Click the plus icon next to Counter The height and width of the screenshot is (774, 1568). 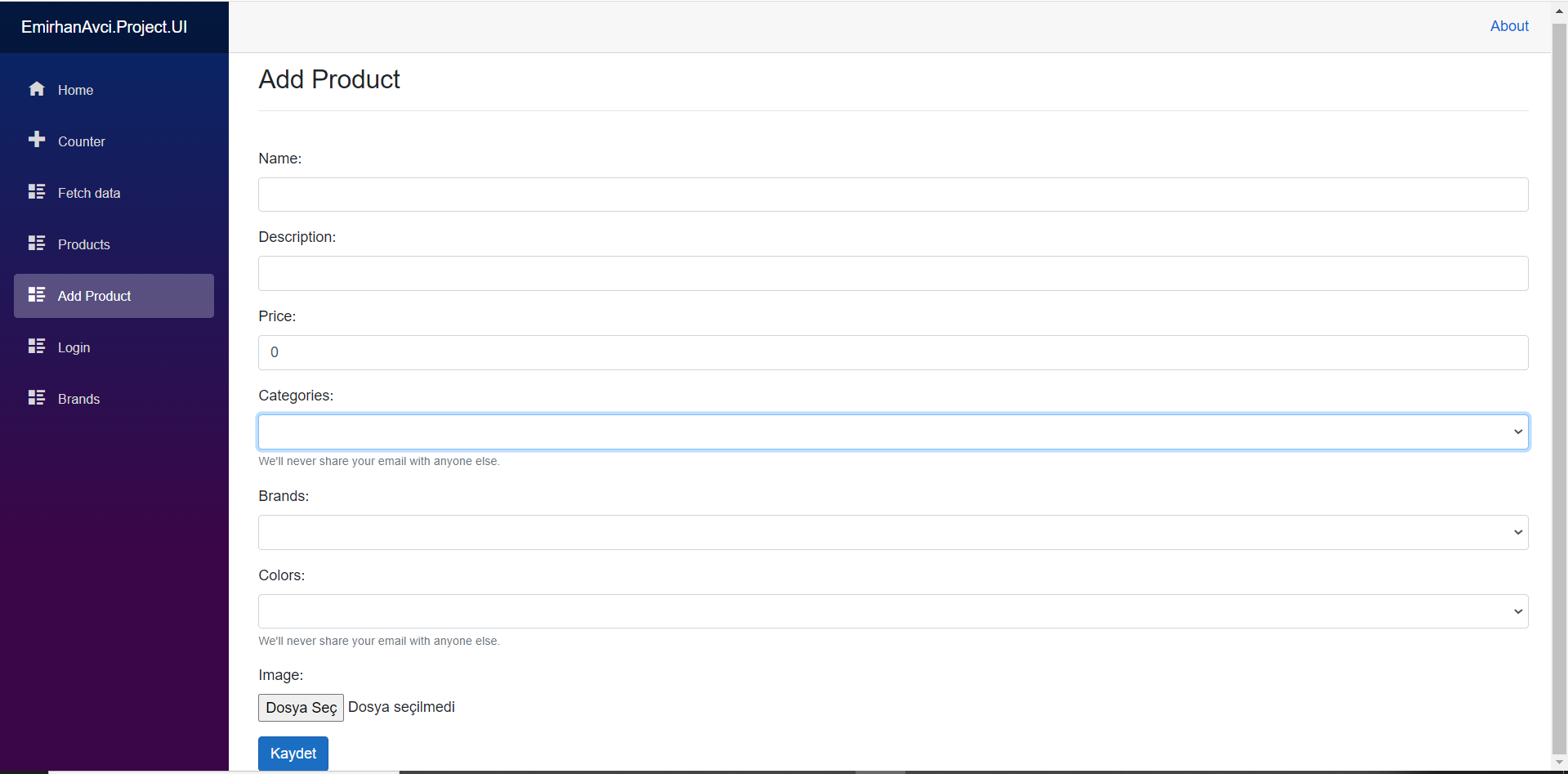point(37,141)
